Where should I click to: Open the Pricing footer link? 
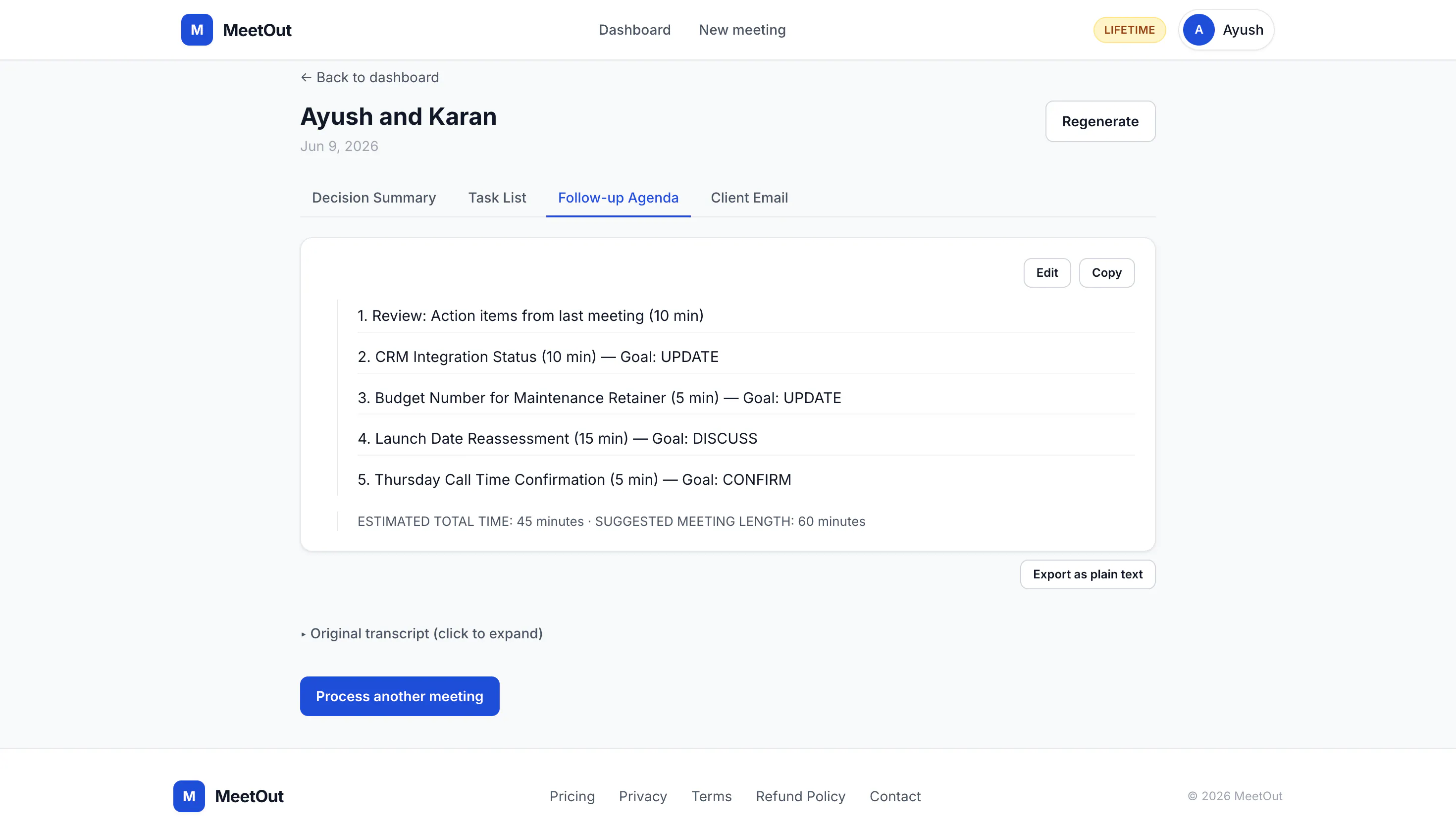(572, 796)
